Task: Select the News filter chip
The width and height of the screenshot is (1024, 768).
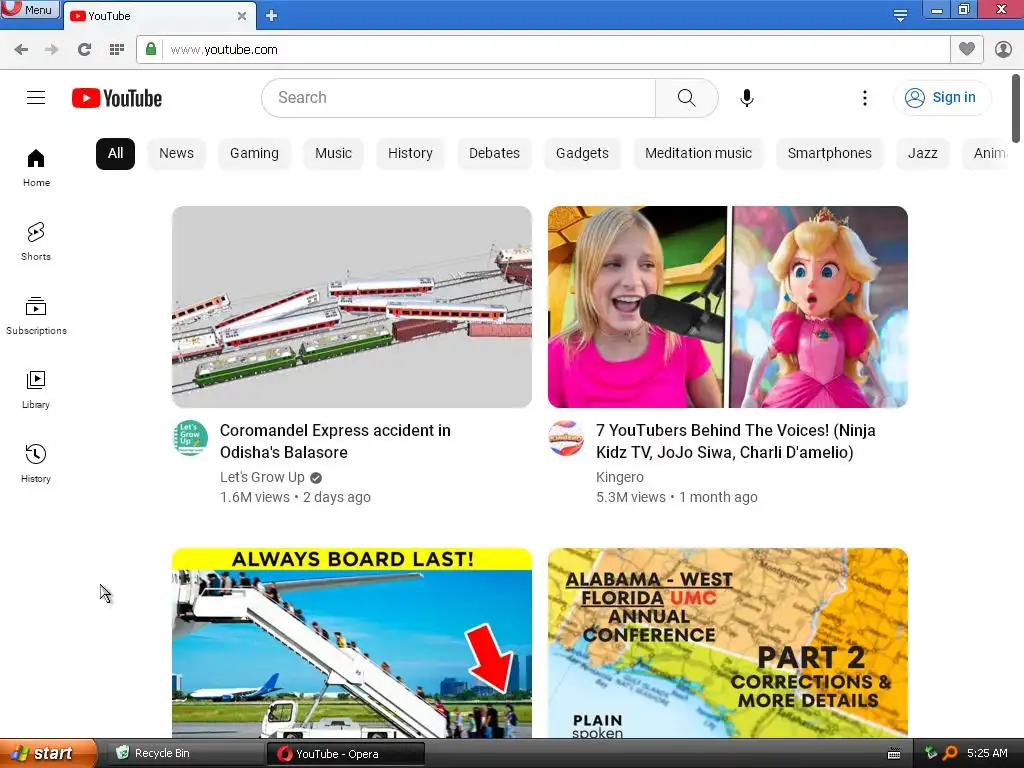Action: coord(176,153)
